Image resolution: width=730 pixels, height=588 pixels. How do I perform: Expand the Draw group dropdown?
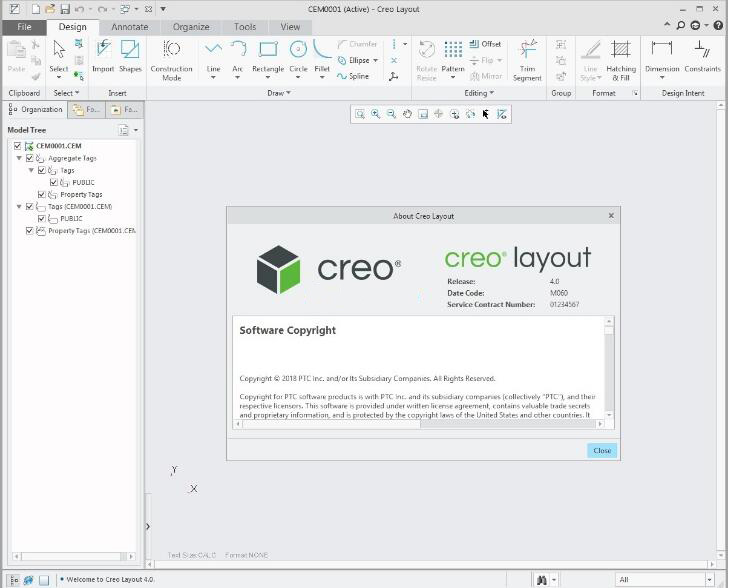[x=279, y=93]
